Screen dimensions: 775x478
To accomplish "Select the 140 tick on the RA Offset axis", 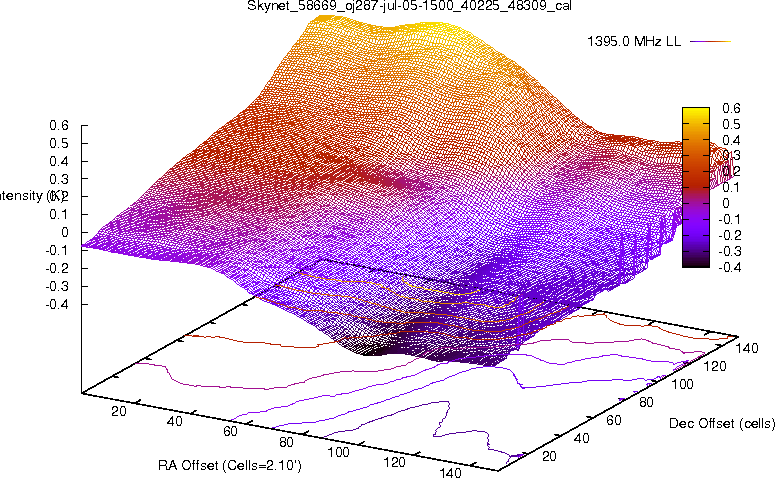I will tap(450, 473).
